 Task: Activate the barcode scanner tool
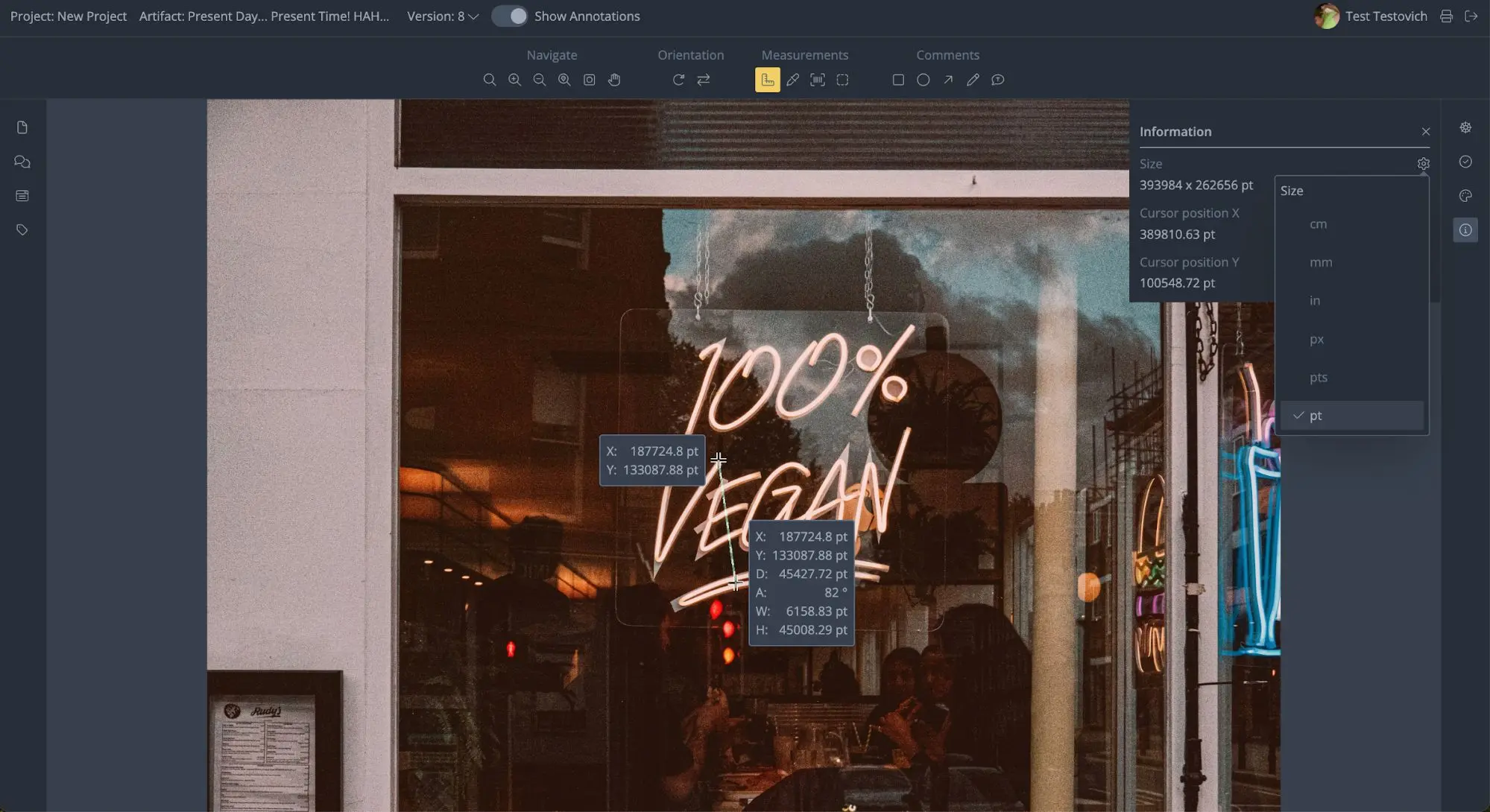click(817, 80)
